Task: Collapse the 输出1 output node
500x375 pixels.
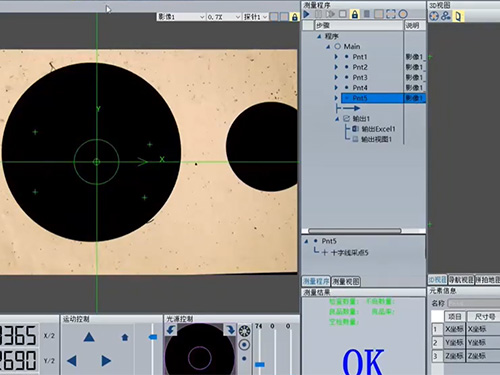Action: [337, 119]
